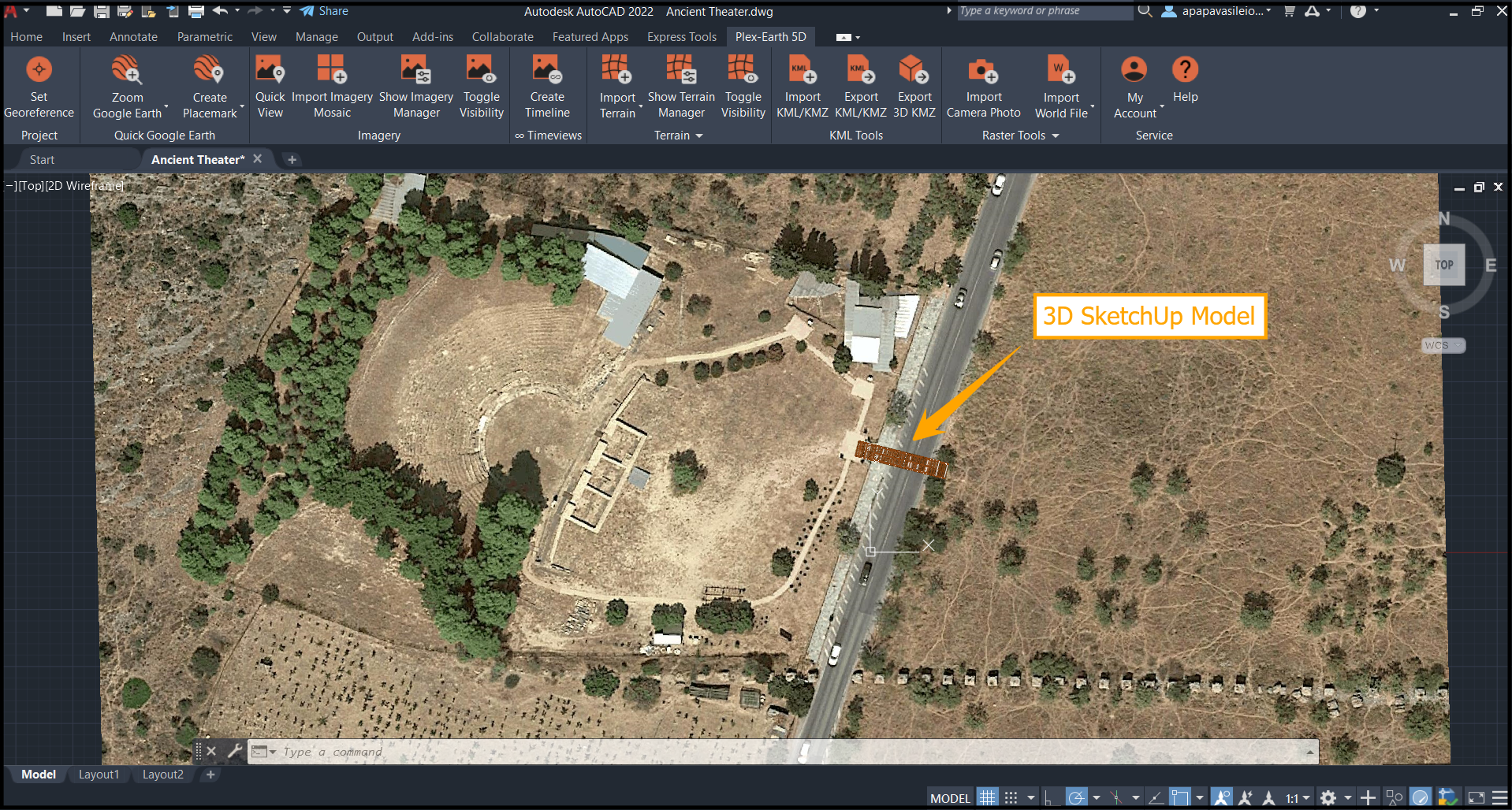Toggle polar tracking in status bar

click(1076, 798)
